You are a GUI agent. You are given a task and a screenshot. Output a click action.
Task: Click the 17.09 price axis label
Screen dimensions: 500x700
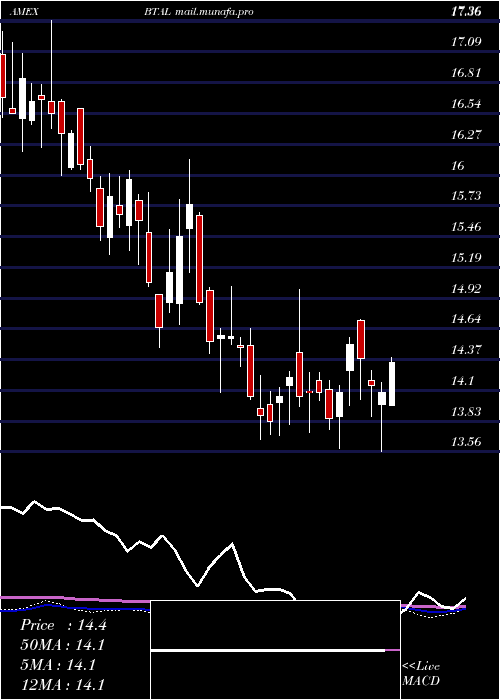click(467, 42)
